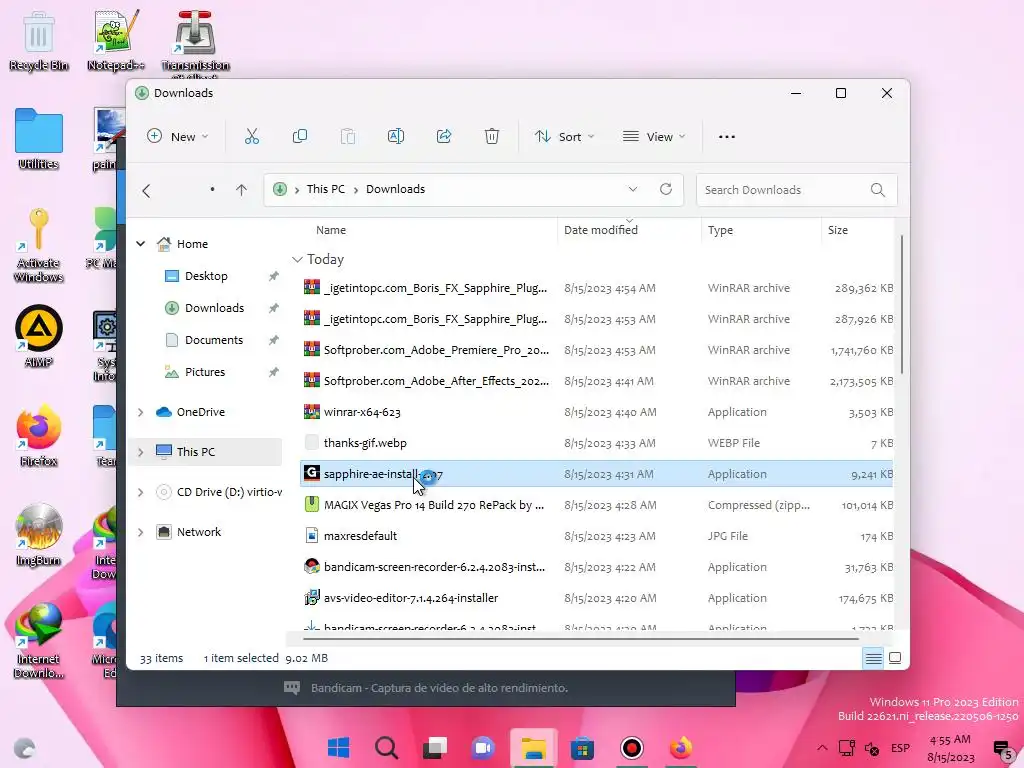The height and width of the screenshot is (768, 1024).
Task: Click Bandicam record icon on taskbar
Action: click(632, 748)
